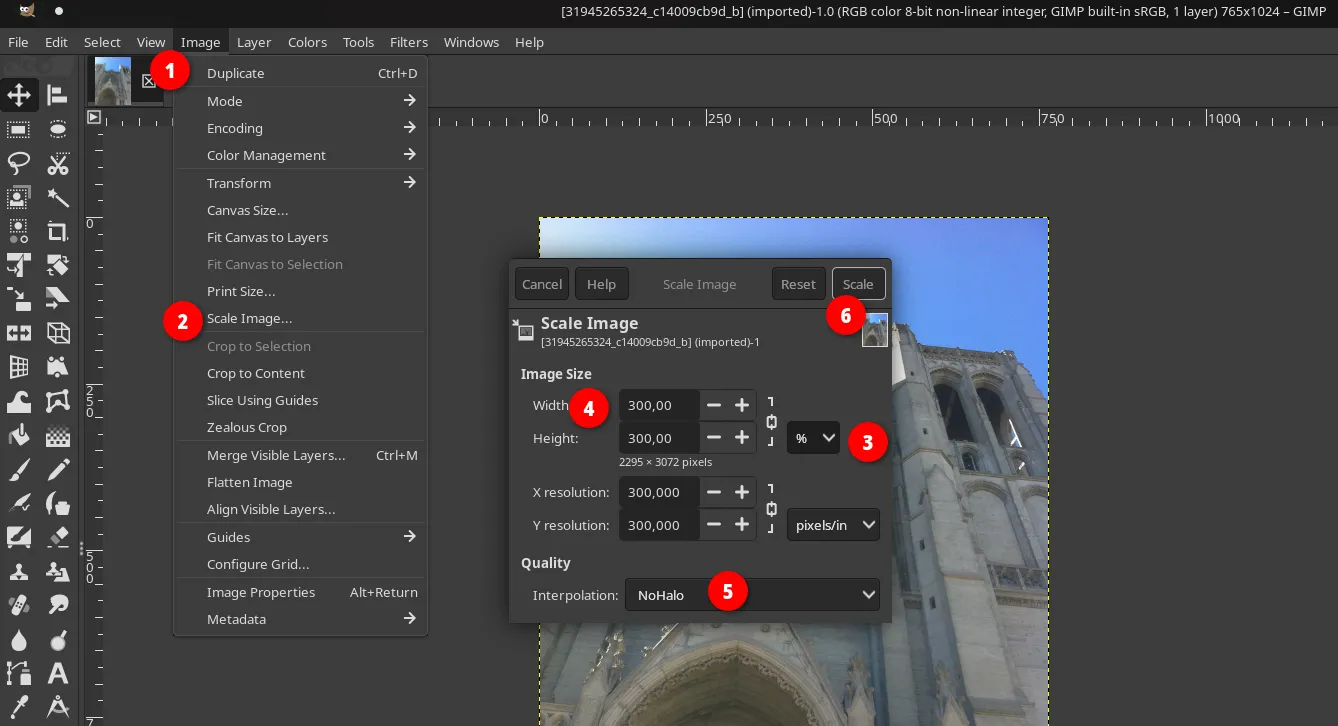Choose Flatten Image menu entry

pos(300,482)
